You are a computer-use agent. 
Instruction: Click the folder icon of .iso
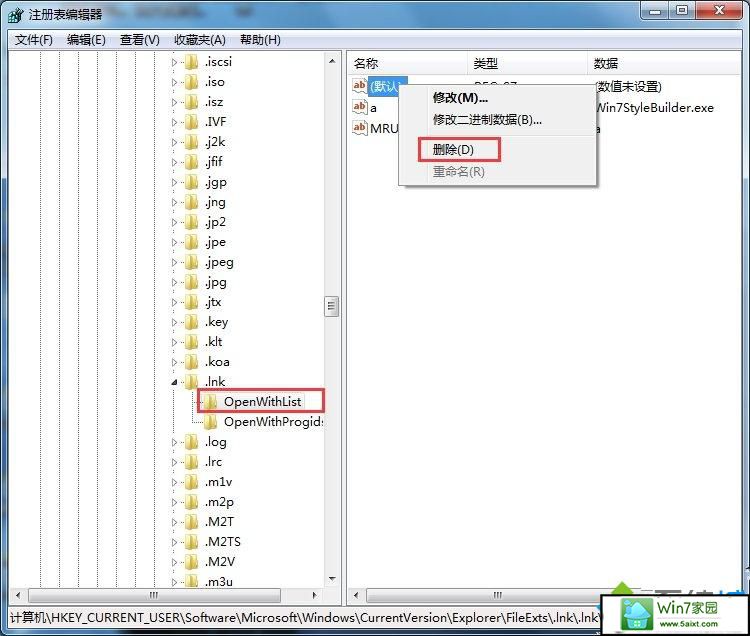point(192,82)
